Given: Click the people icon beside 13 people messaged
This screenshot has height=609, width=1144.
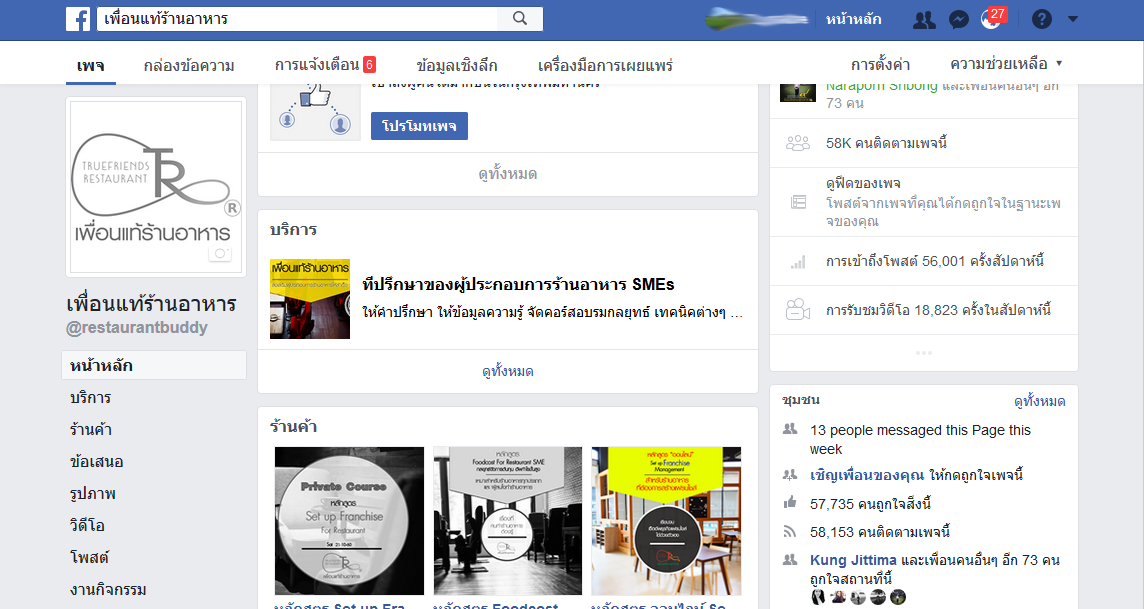Looking at the screenshot, I should pyautogui.click(x=789, y=430).
